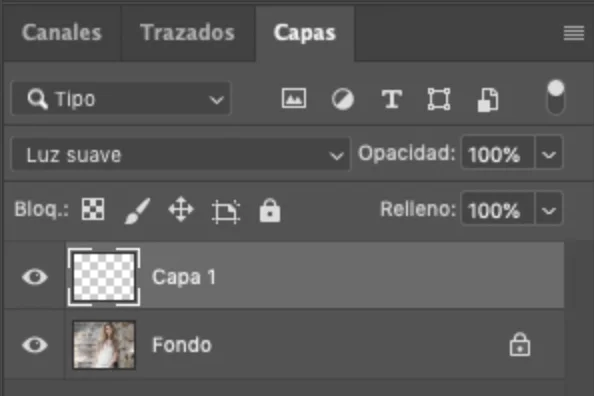Hide the Fondo layer
The height and width of the screenshot is (396, 594).
click(x=35, y=345)
